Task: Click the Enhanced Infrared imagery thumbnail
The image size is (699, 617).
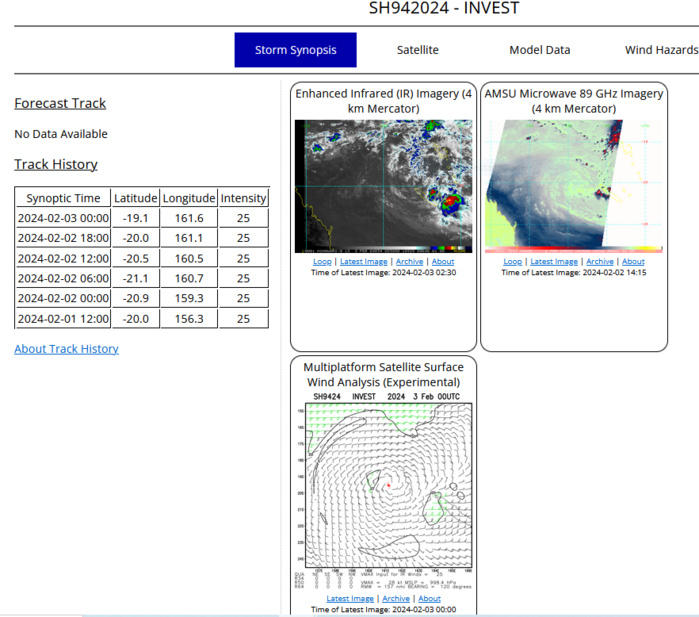Action: pos(383,185)
